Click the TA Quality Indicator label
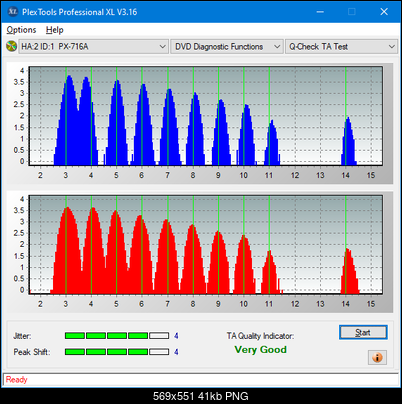Viewport: 402px width, 404px height. coord(260,336)
